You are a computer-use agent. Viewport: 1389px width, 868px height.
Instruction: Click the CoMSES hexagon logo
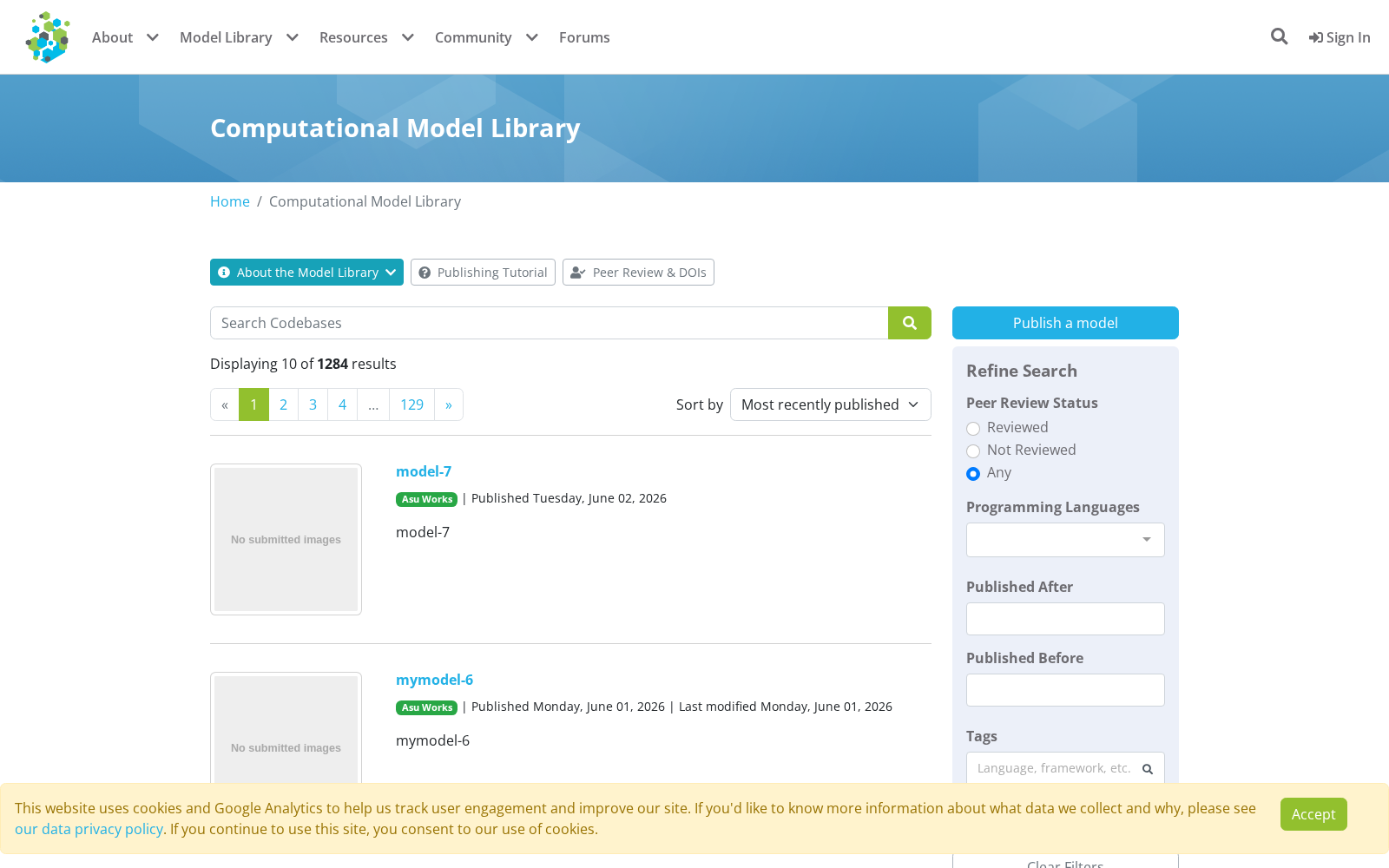[x=48, y=37]
